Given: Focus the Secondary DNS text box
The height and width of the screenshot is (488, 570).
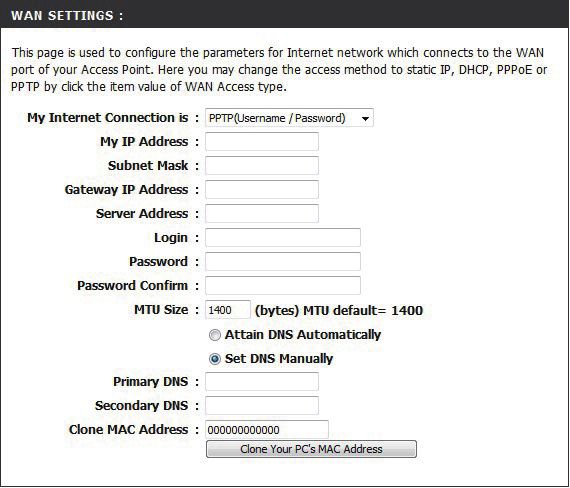Looking at the screenshot, I should 262,405.
